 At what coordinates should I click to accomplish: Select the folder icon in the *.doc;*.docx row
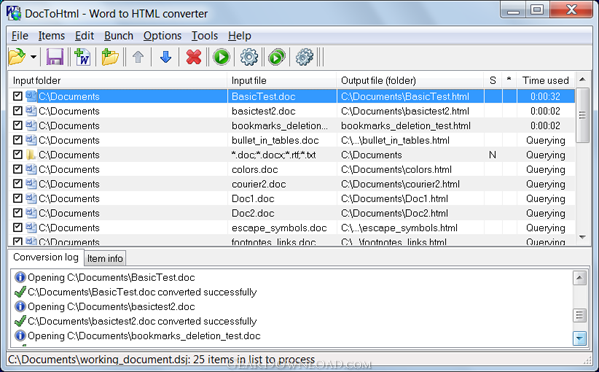tap(31, 155)
